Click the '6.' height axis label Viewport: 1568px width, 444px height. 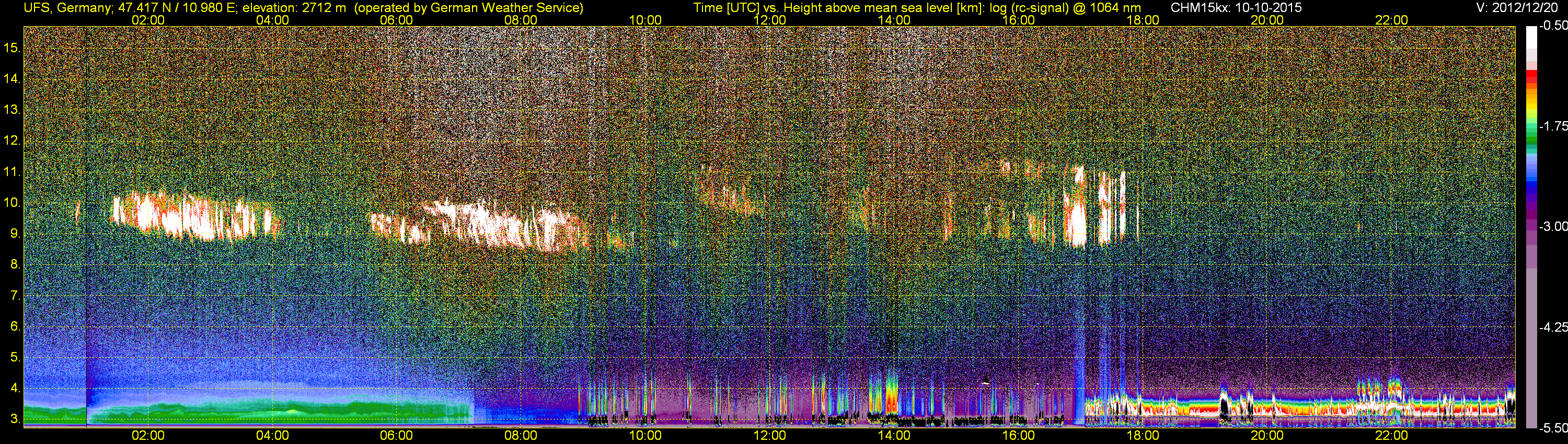pos(15,326)
